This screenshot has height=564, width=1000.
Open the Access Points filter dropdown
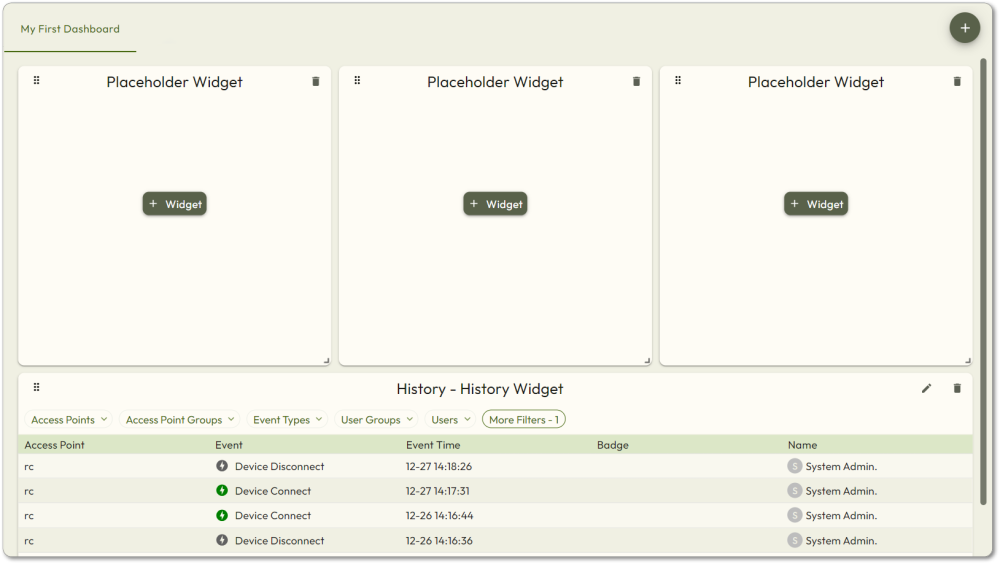point(69,420)
